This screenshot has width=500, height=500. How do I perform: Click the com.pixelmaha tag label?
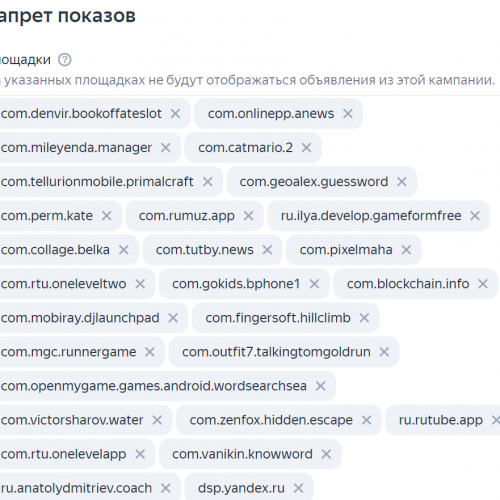click(346, 250)
